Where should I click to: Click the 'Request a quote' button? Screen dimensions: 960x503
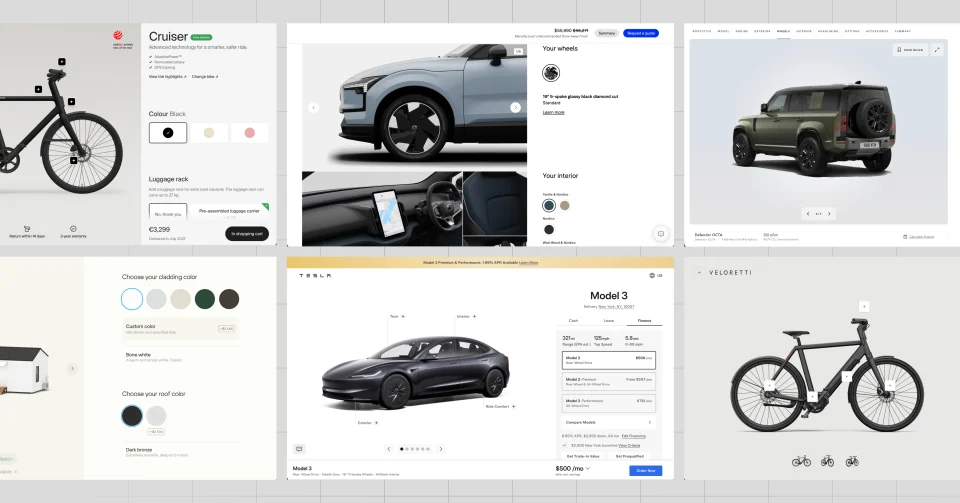click(x=641, y=33)
